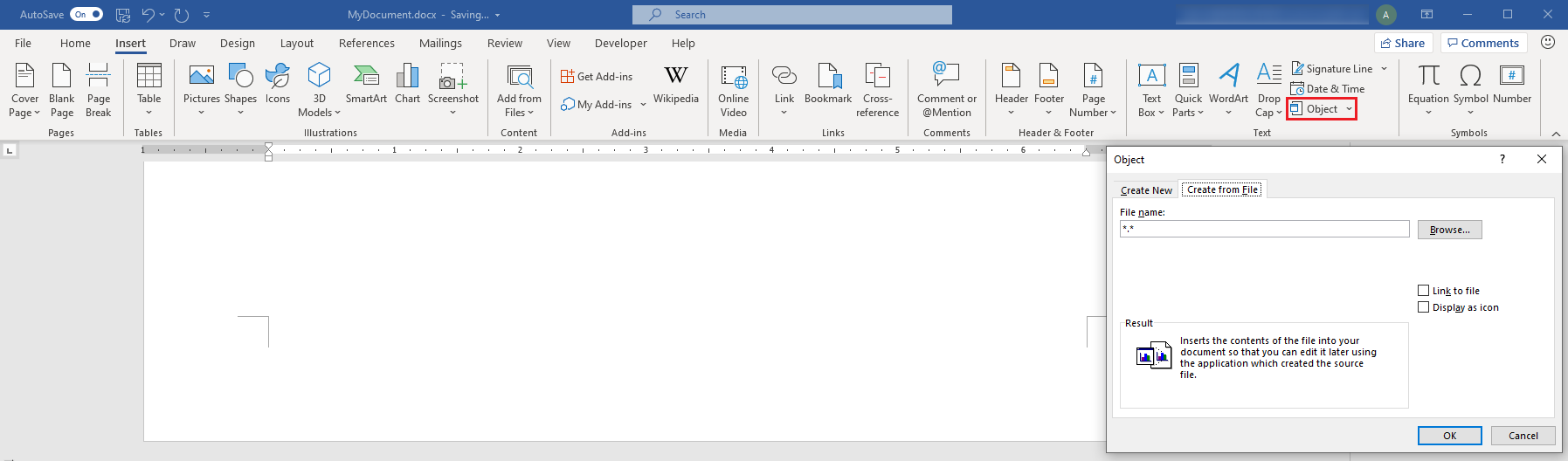This screenshot has height=461, width=1568.
Task: Click the Save icon in title bar
Action: tap(123, 15)
